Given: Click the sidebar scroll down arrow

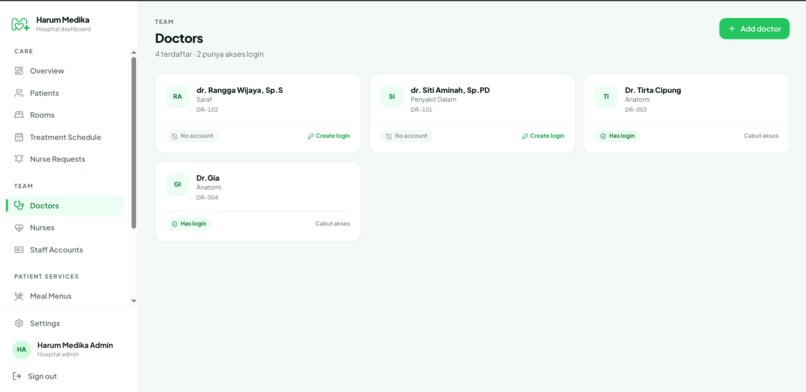Looking at the screenshot, I should click(x=134, y=301).
